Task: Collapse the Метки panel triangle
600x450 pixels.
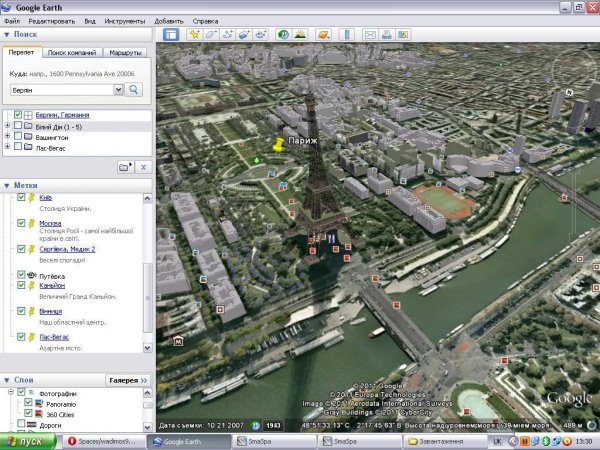Action: pyautogui.click(x=7, y=186)
